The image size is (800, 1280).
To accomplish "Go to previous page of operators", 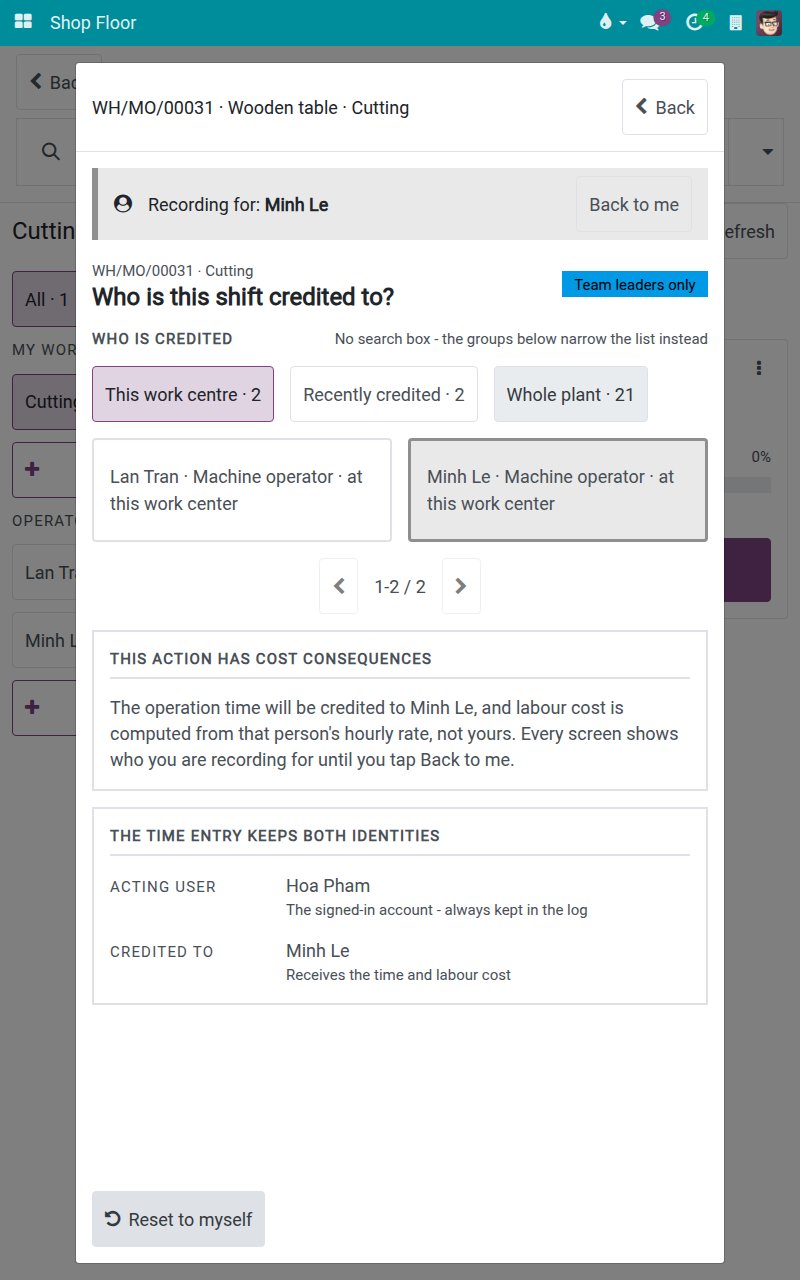I will (338, 586).
